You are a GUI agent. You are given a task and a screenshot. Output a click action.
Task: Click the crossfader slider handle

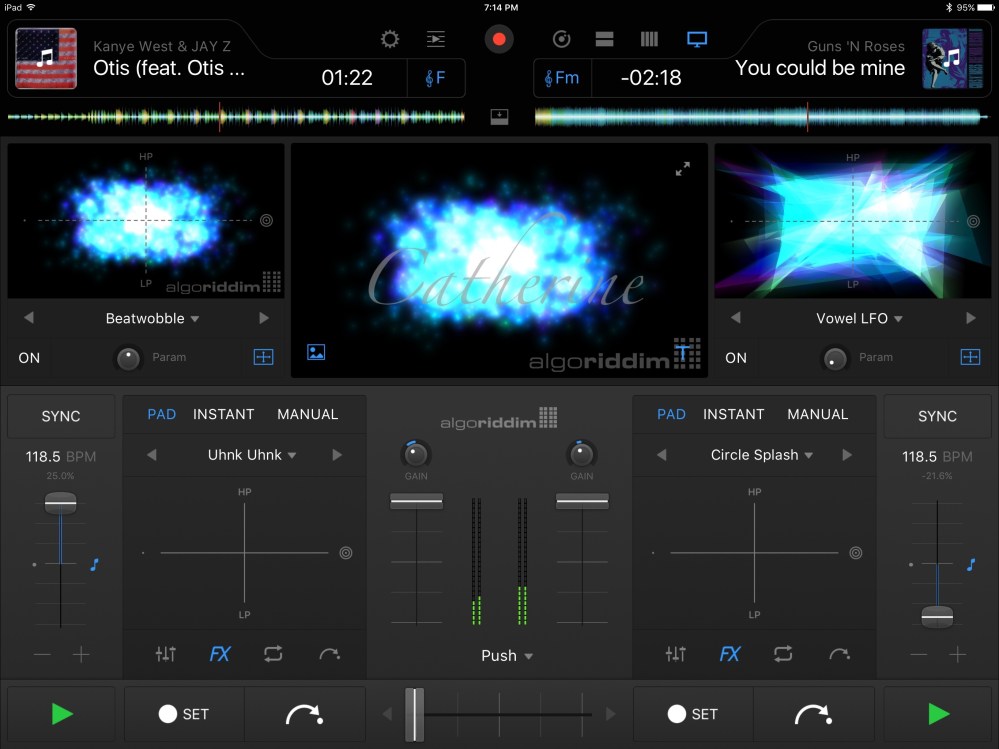point(414,714)
